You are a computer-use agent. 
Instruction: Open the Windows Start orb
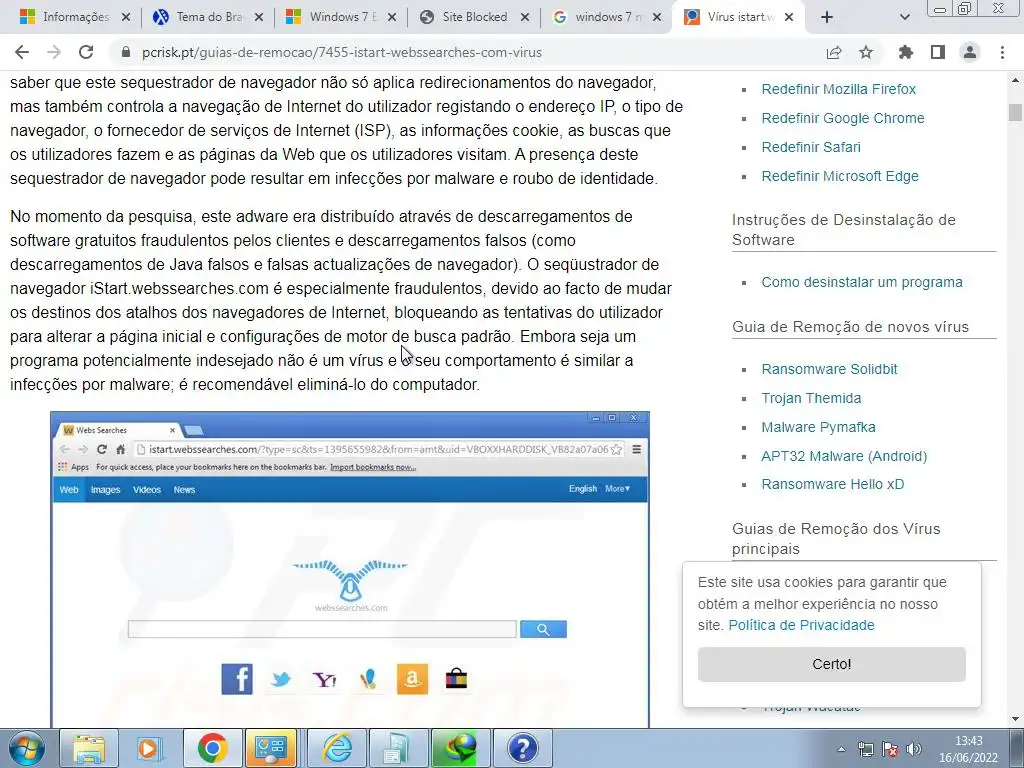click(x=25, y=748)
